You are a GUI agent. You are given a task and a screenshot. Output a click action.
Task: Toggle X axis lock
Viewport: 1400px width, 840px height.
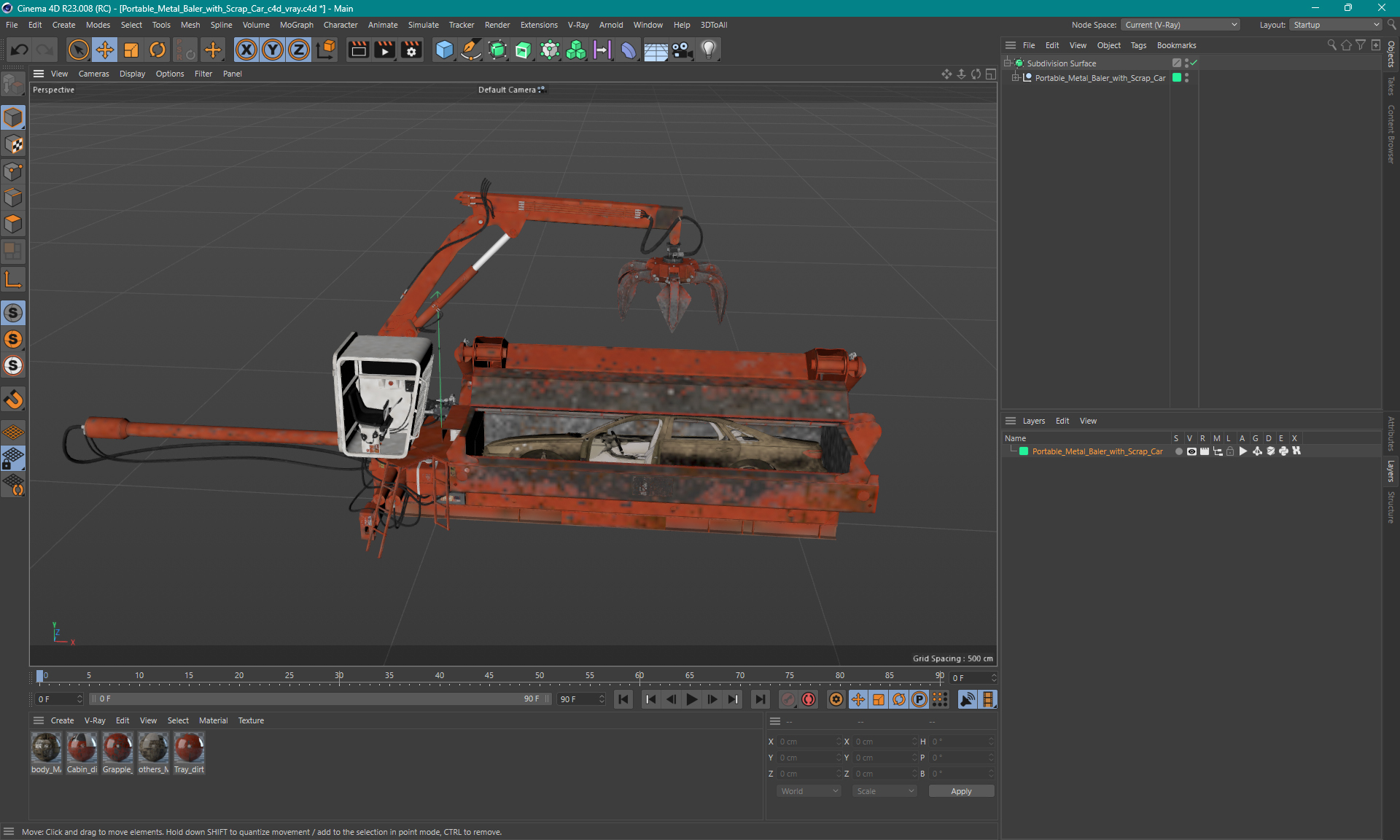point(246,50)
